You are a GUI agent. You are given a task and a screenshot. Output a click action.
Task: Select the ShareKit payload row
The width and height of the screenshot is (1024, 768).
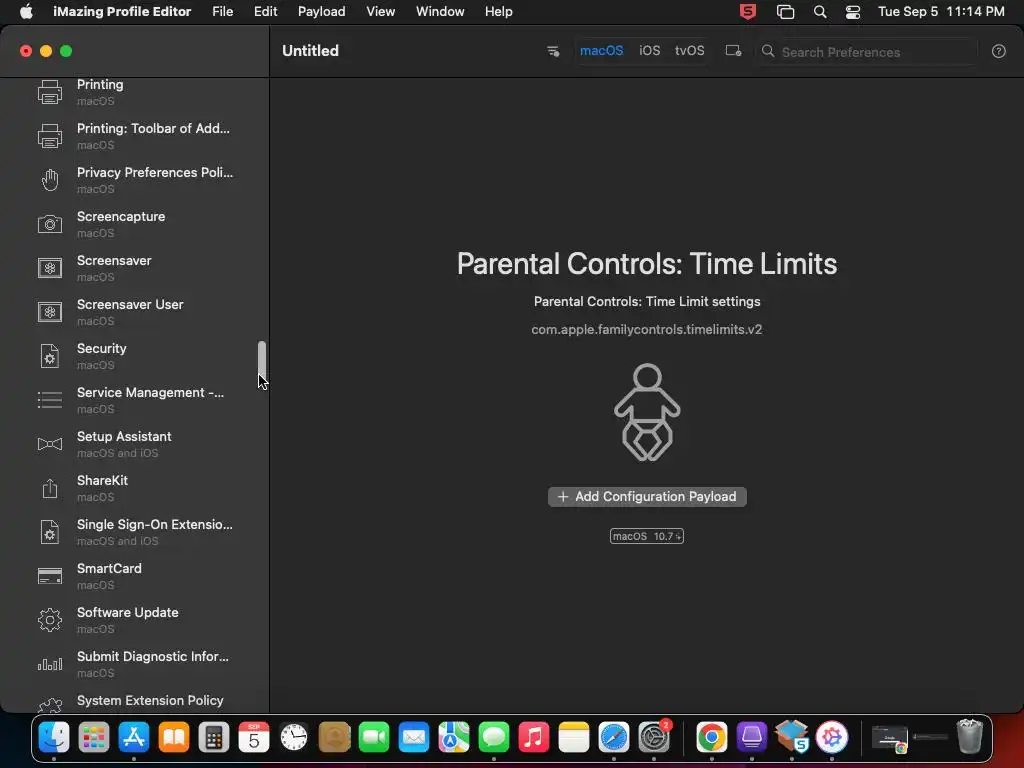[x=135, y=488]
